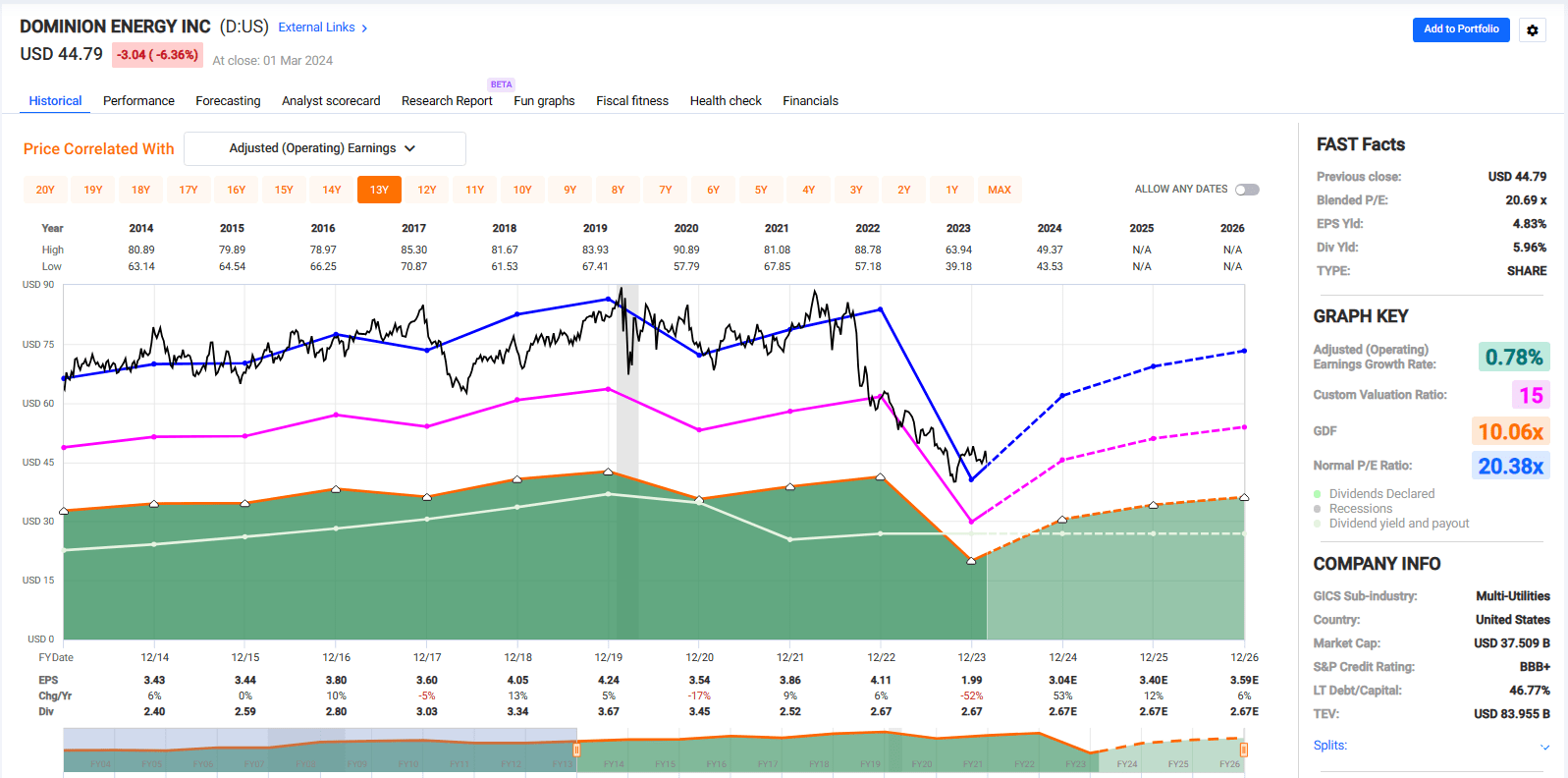Select the 19Y time range
1568x778 pixels.
click(x=93, y=190)
